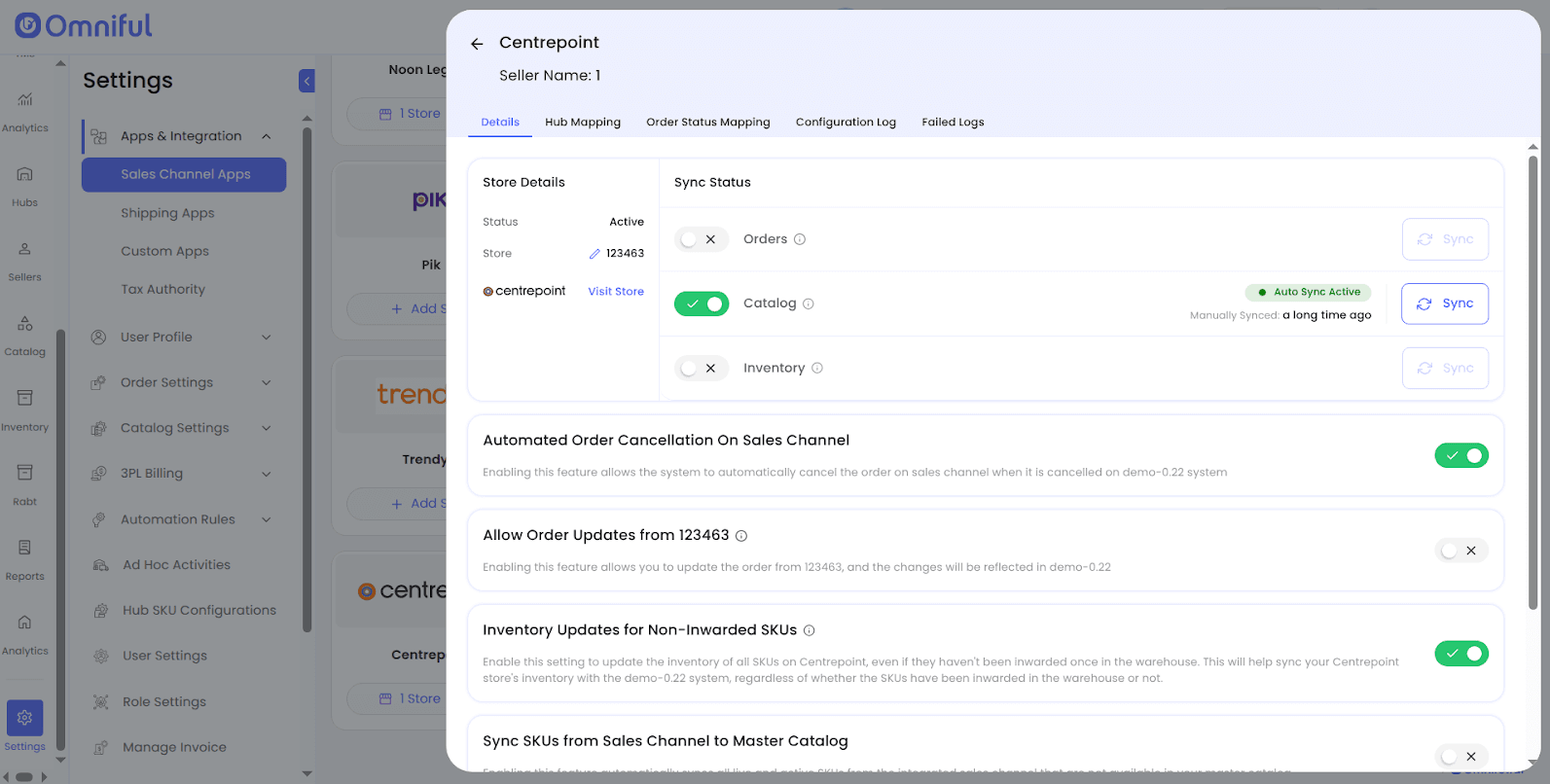Expand the 3PL Billing section
The width and height of the screenshot is (1550, 784).
tap(267, 474)
